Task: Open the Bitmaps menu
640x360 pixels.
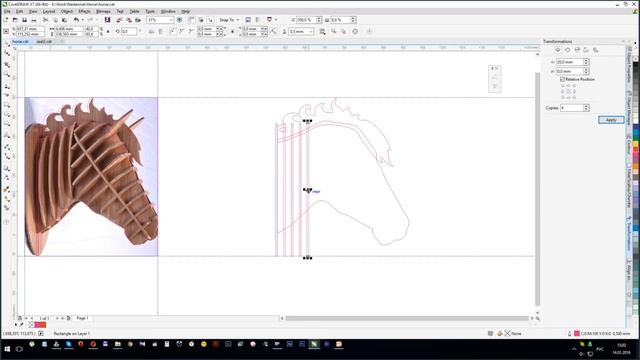Action: tap(103, 11)
